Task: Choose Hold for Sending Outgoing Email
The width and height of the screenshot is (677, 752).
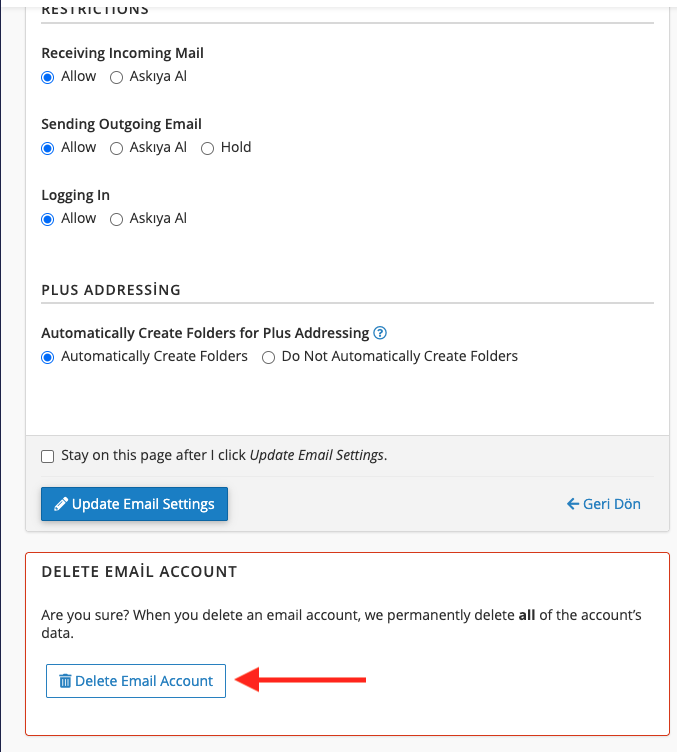Action: click(208, 148)
